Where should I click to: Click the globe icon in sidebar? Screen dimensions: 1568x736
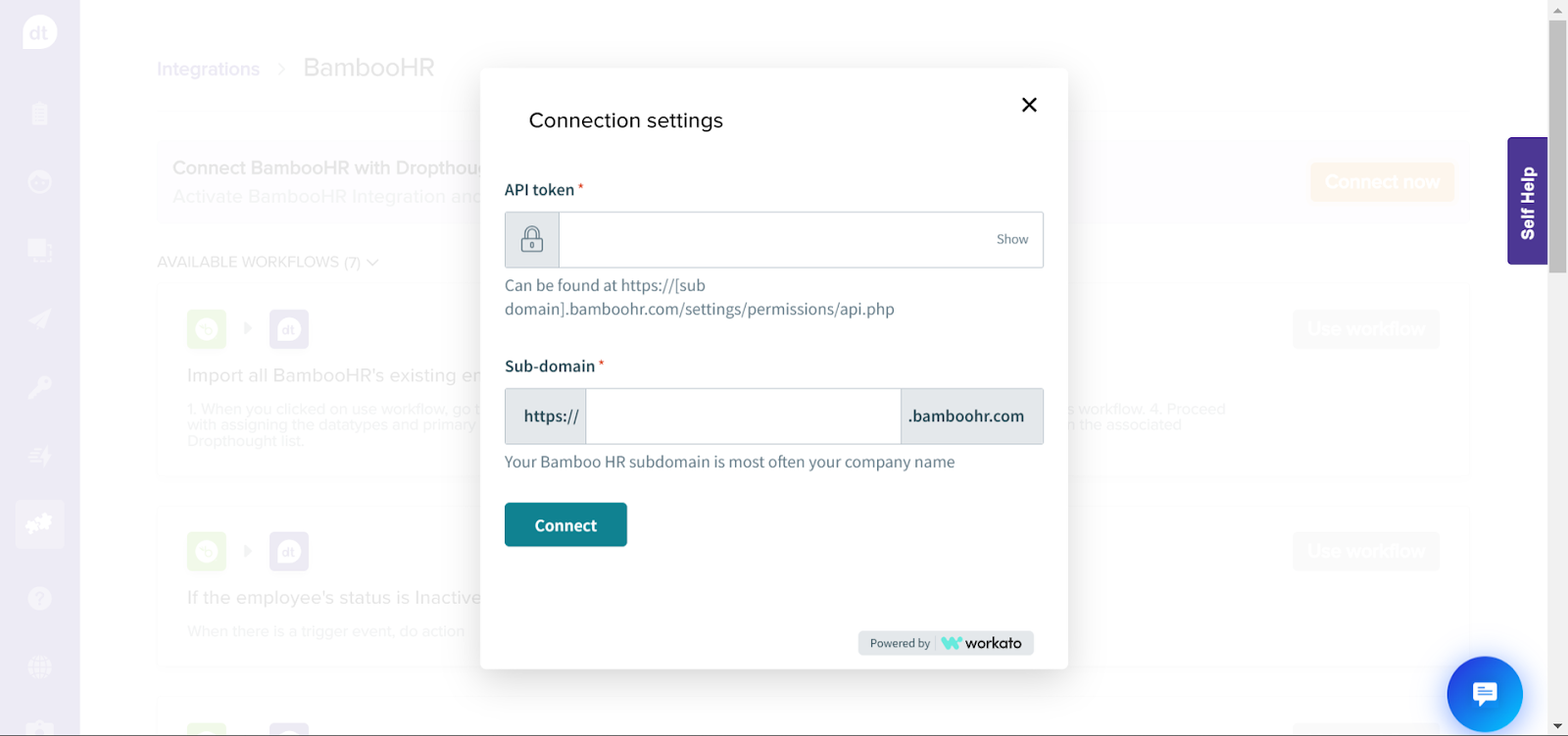pos(39,667)
